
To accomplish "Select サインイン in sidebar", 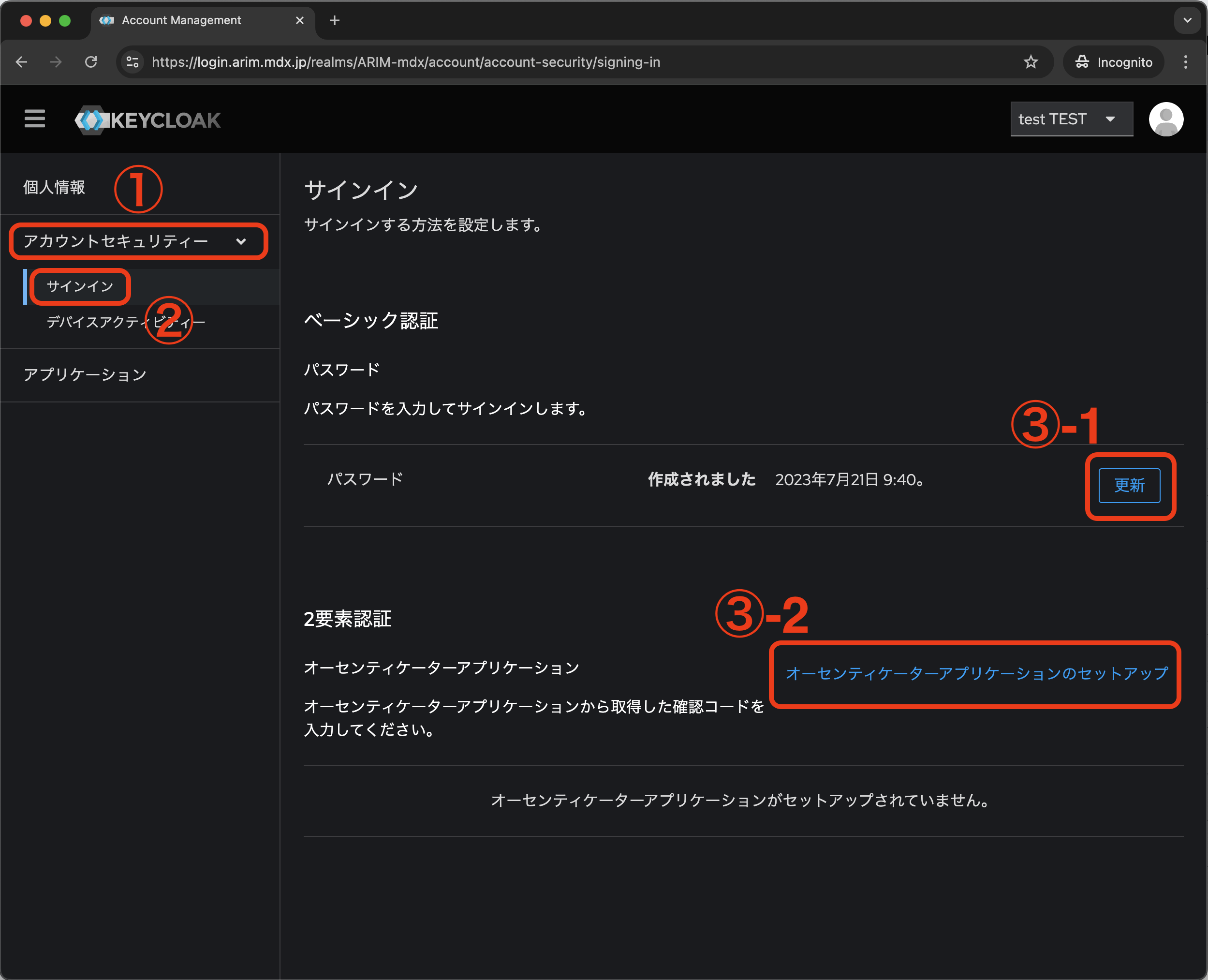I will (x=80, y=287).
